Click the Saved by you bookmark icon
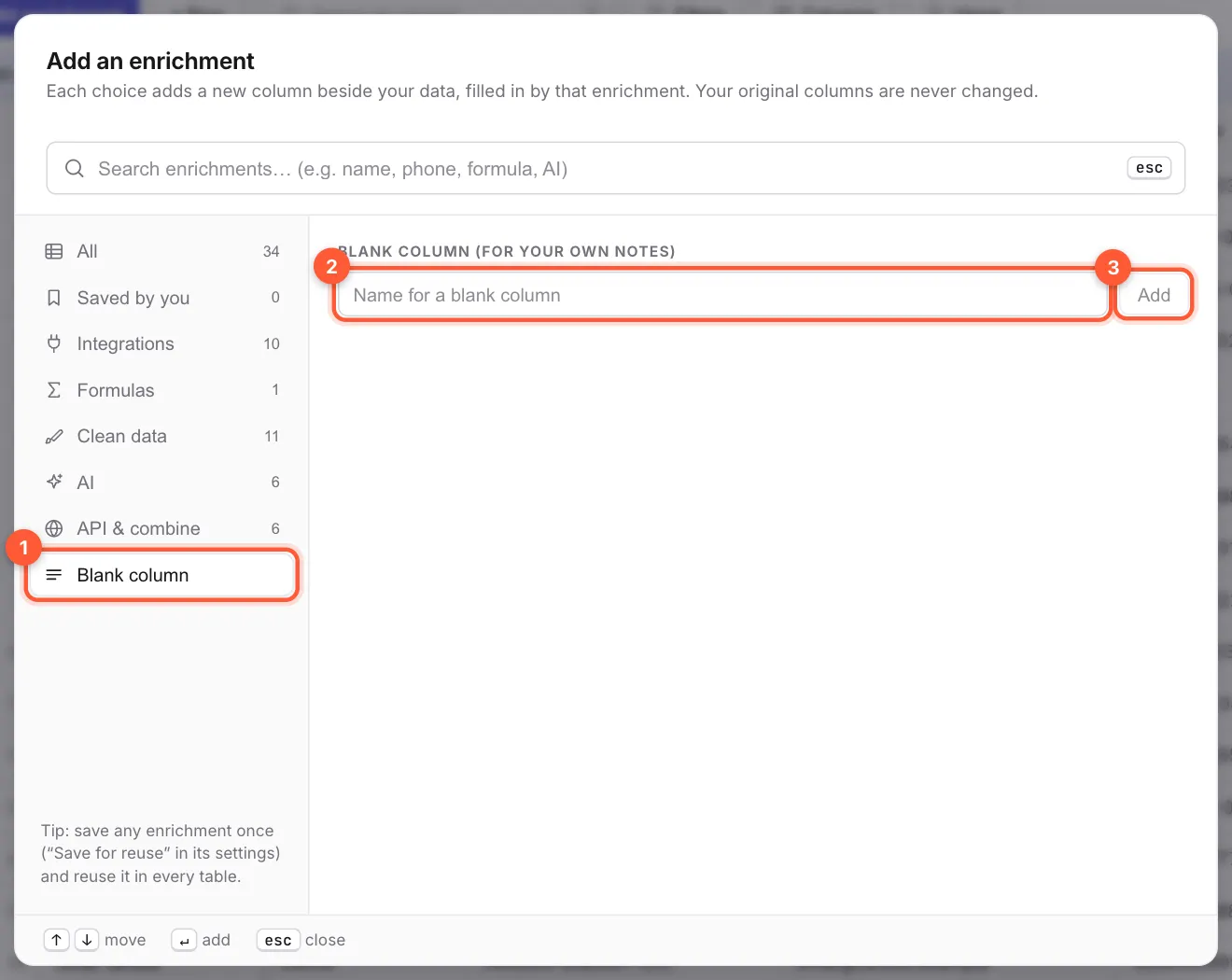This screenshot has height=980, width=1232. click(x=54, y=298)
